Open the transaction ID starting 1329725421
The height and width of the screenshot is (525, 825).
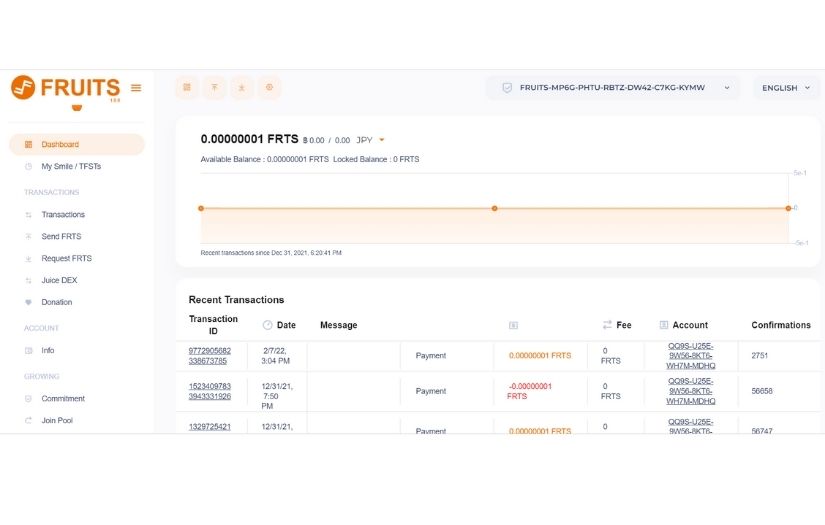pos(209,427)
